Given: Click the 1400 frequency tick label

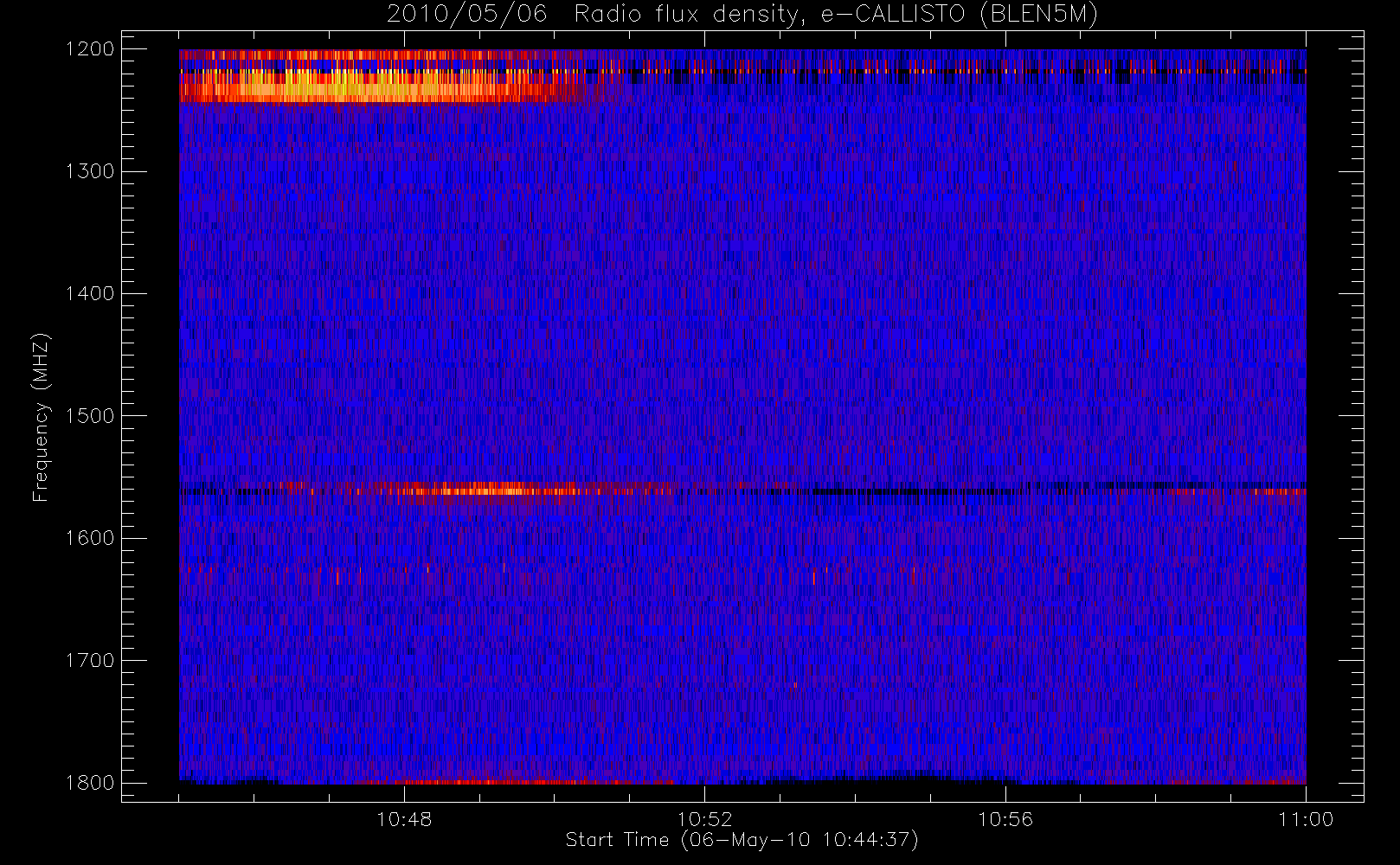Looking at the screenshot, I should coord(90,294).
